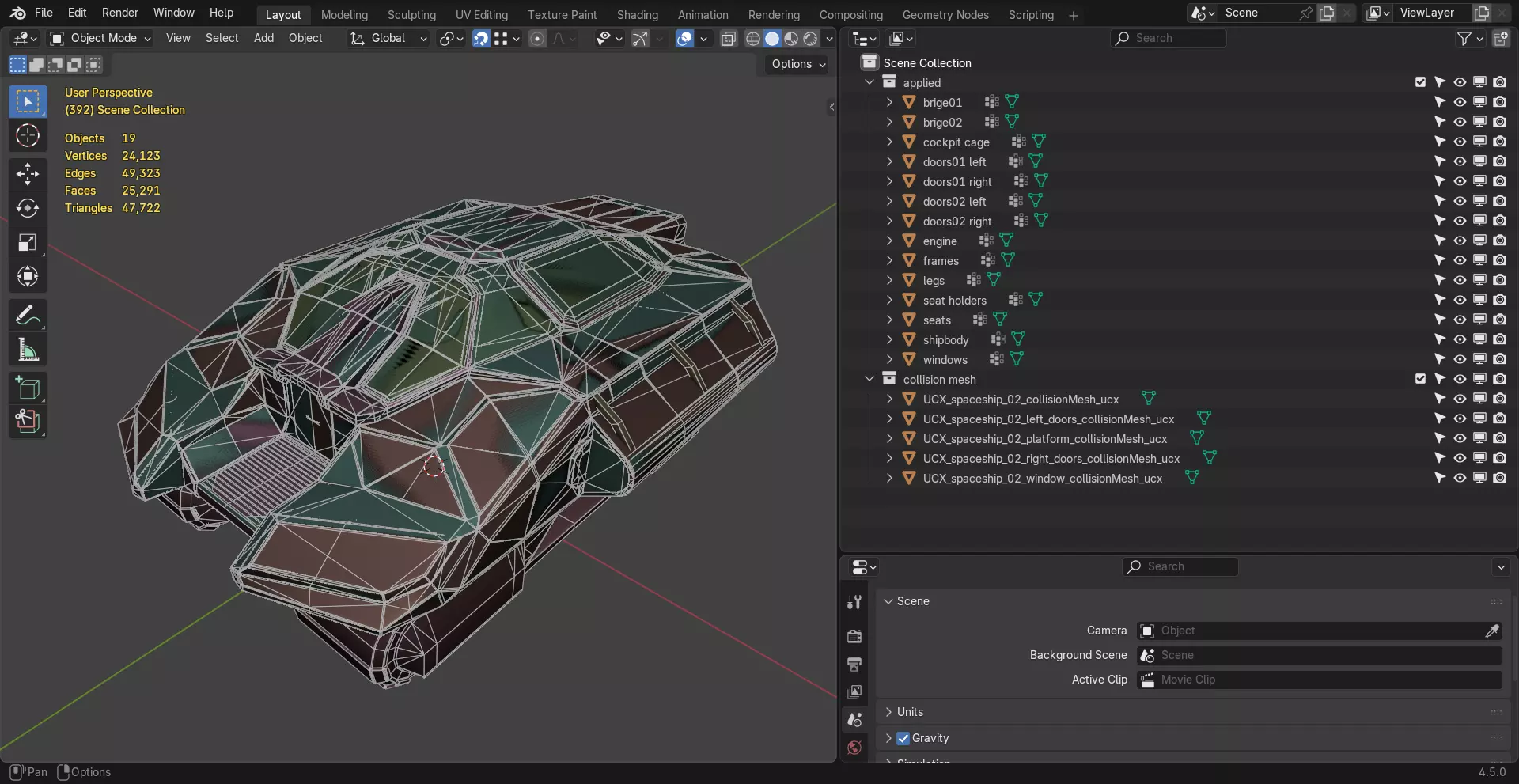Image resolution: width=1519 pixels, height=784 pixels.
Task: Toggle Gravity checkbox
Action: pyautogui.click(x=903, y=738)
